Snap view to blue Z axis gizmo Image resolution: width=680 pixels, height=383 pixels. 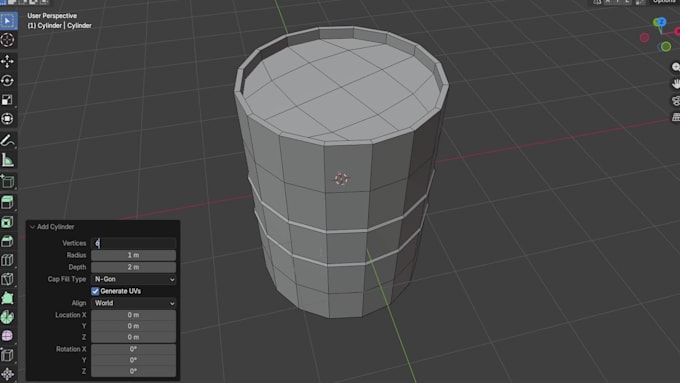tap(662, 22)
